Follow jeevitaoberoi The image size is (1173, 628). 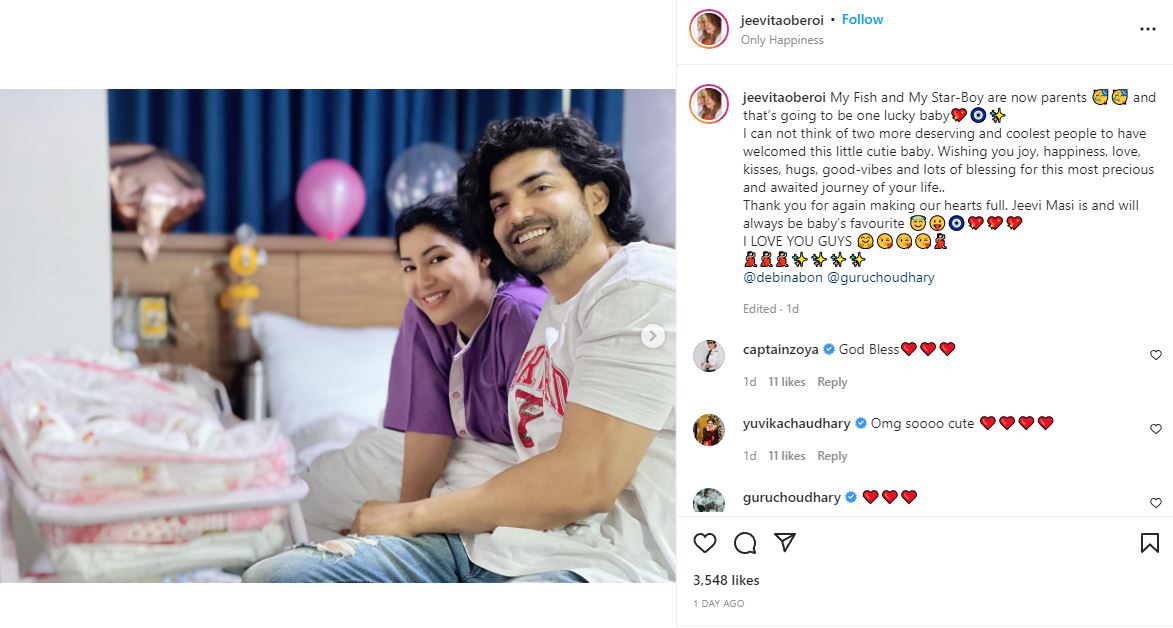[x=862, y=19]
